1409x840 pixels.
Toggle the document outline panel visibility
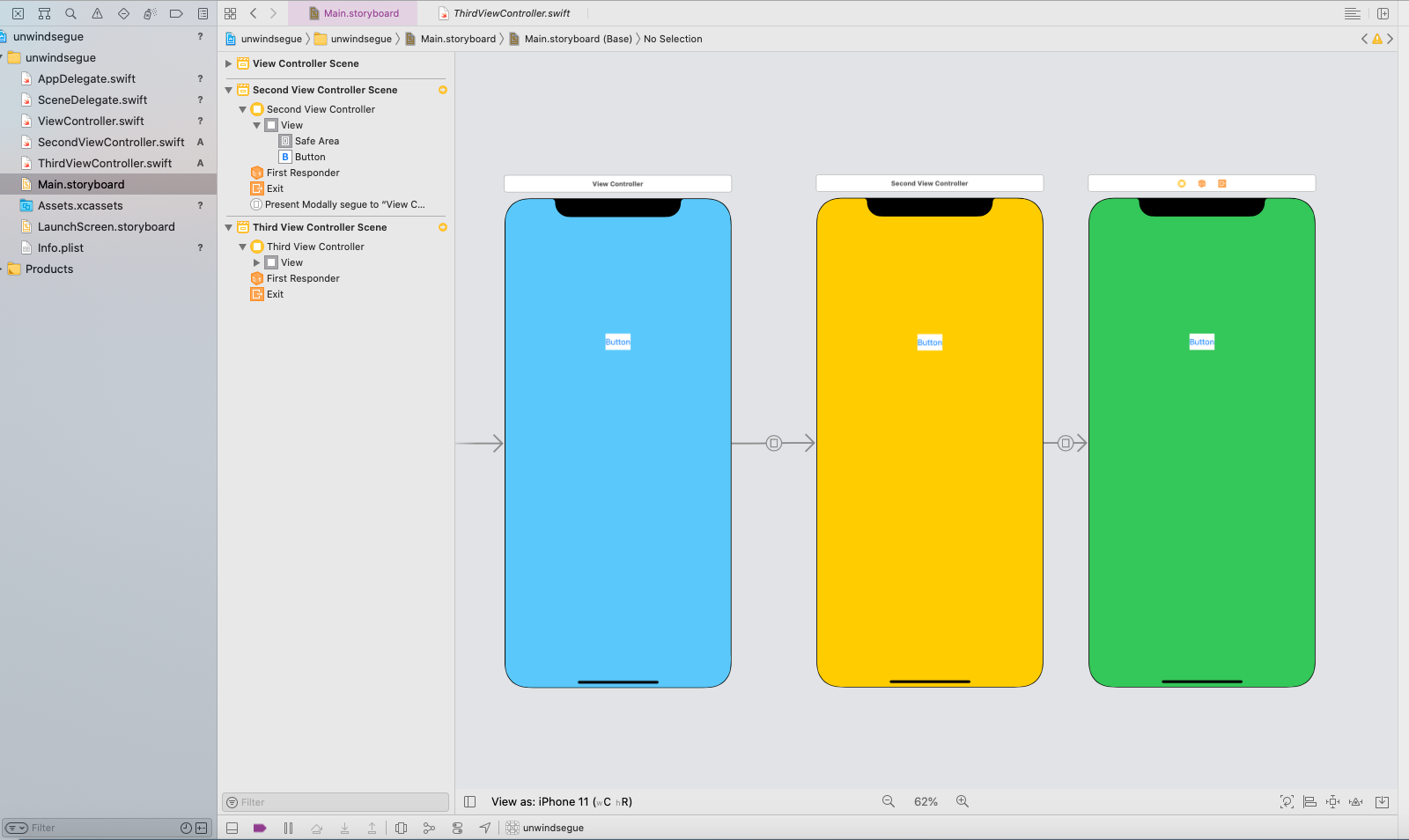click(x=470, y=801)
